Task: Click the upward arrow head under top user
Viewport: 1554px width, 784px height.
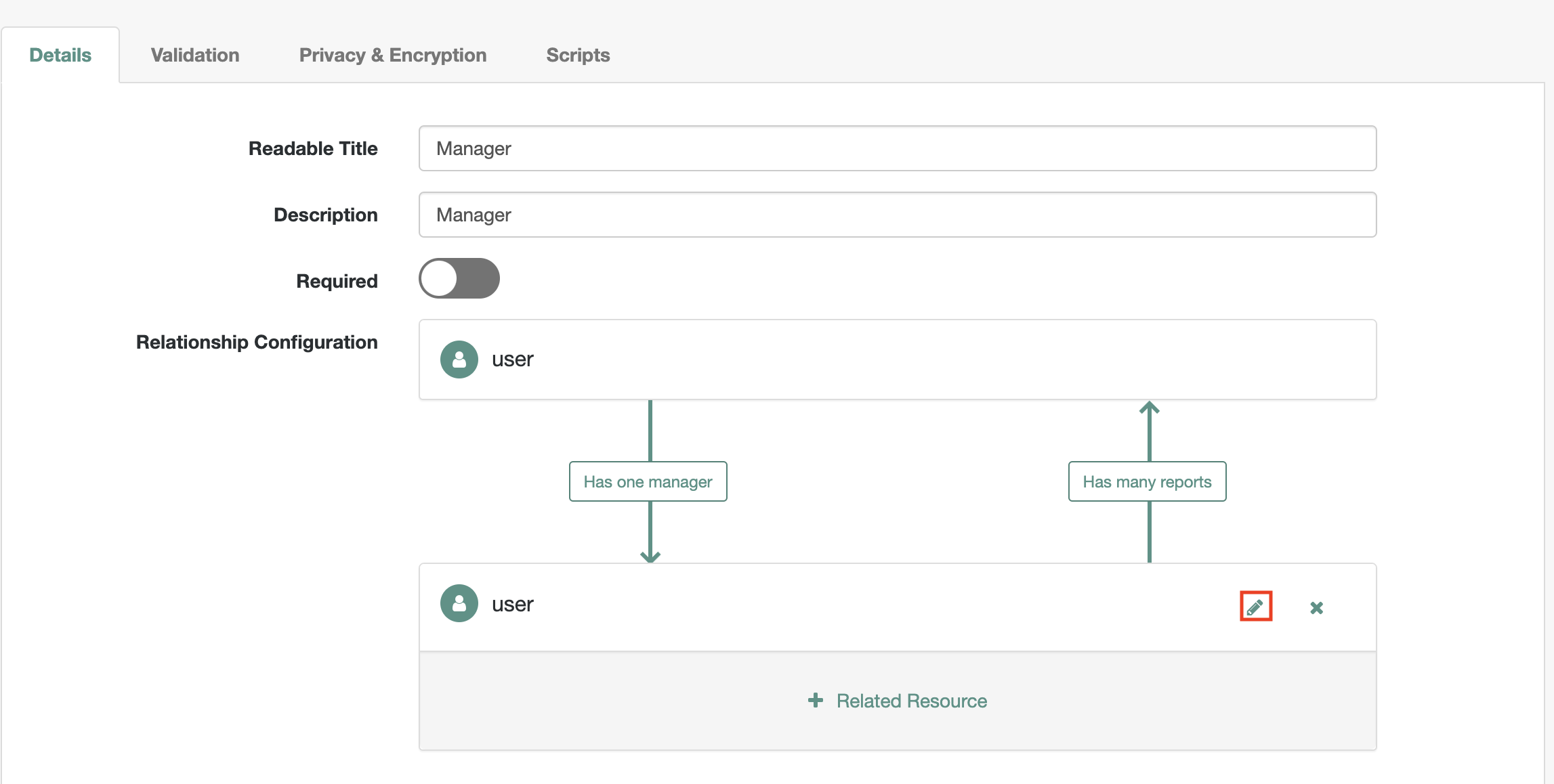Action: pyautogui.click(x=1149, y=408)
